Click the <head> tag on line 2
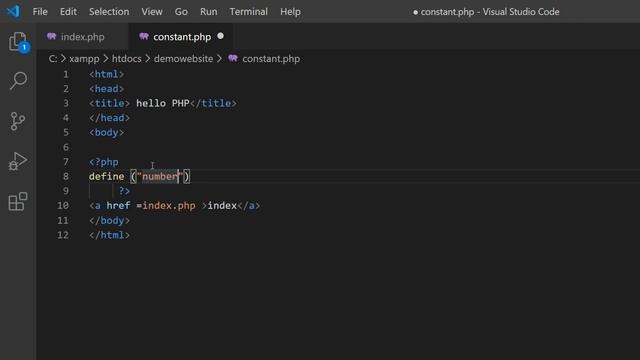 (107, 89)
